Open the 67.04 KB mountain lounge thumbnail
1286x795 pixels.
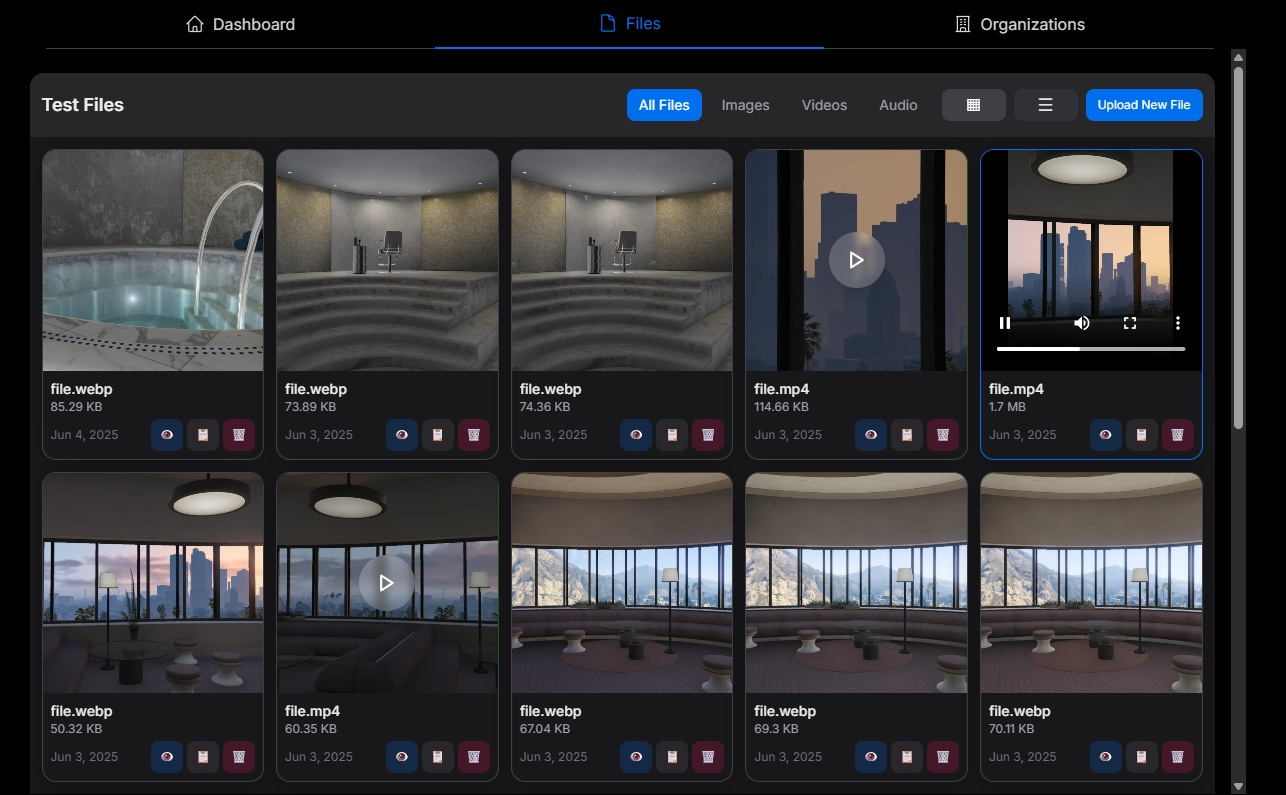[622, 583]
